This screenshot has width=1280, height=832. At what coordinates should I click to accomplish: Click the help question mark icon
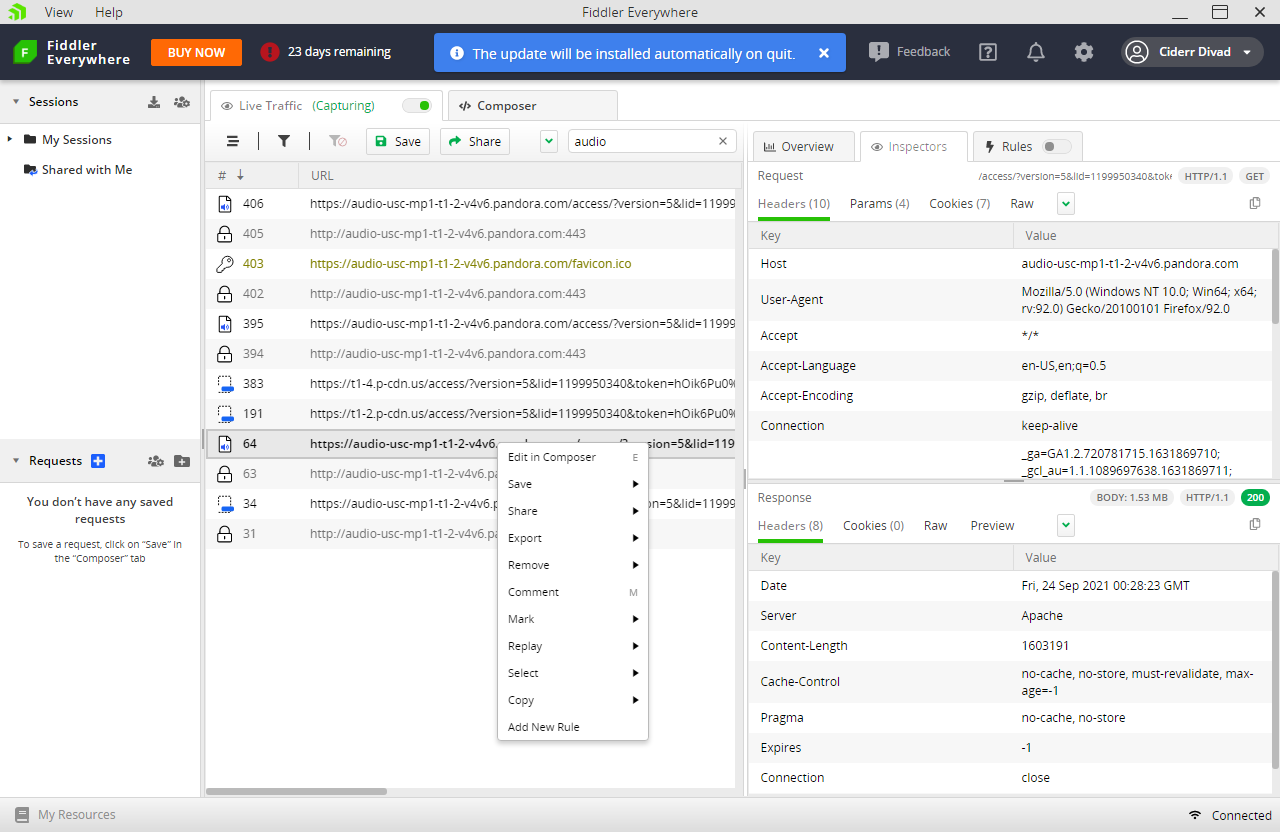pos(988,52)
